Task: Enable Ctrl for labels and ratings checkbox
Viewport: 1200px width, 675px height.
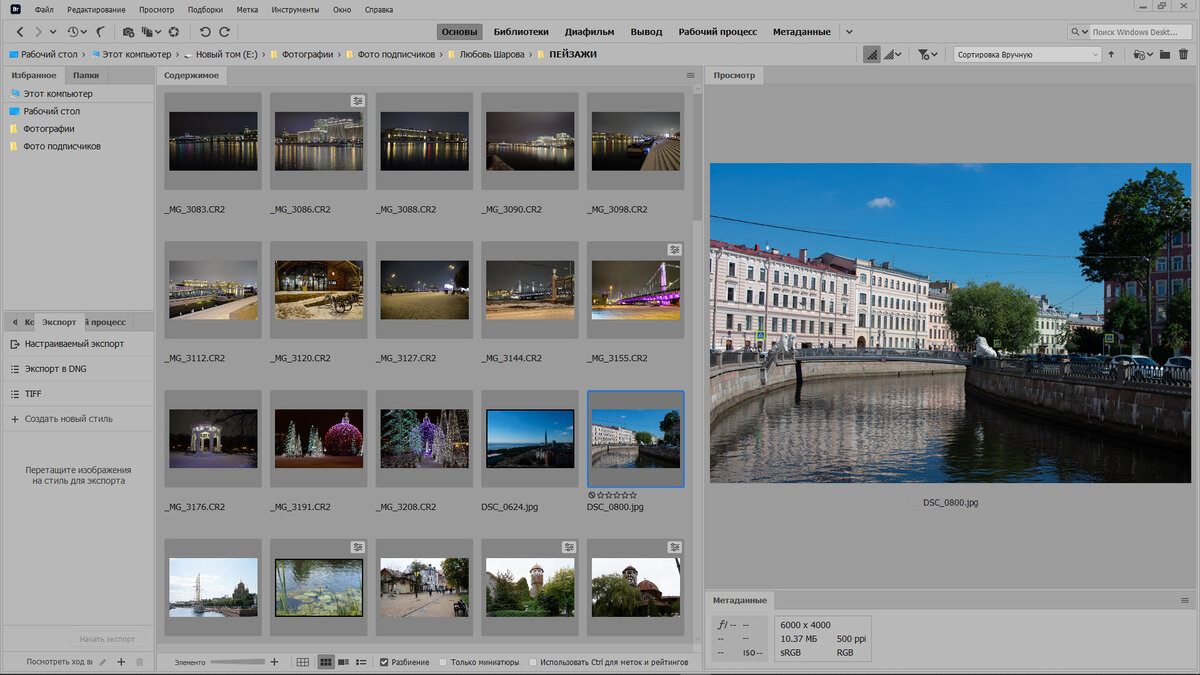Action: tap(532, 662)
